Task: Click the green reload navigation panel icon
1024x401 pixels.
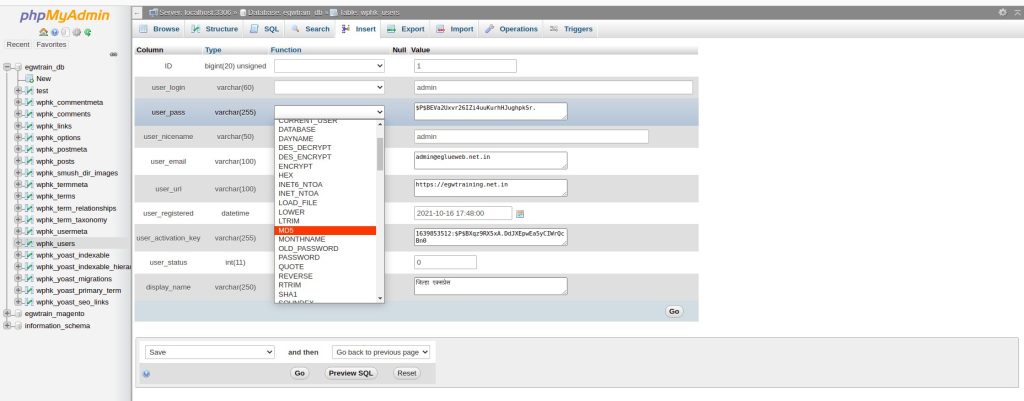Action: pos(89,32)
